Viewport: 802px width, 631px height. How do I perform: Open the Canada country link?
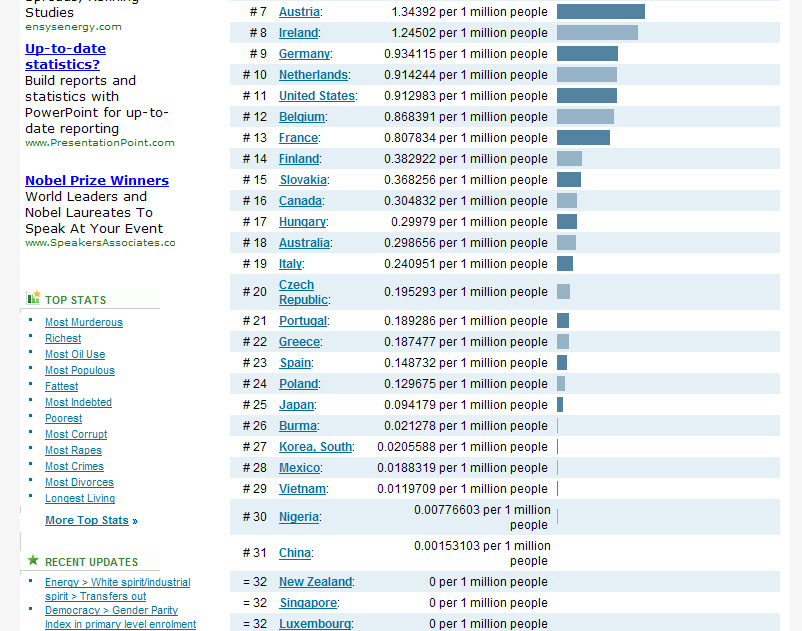300,200
